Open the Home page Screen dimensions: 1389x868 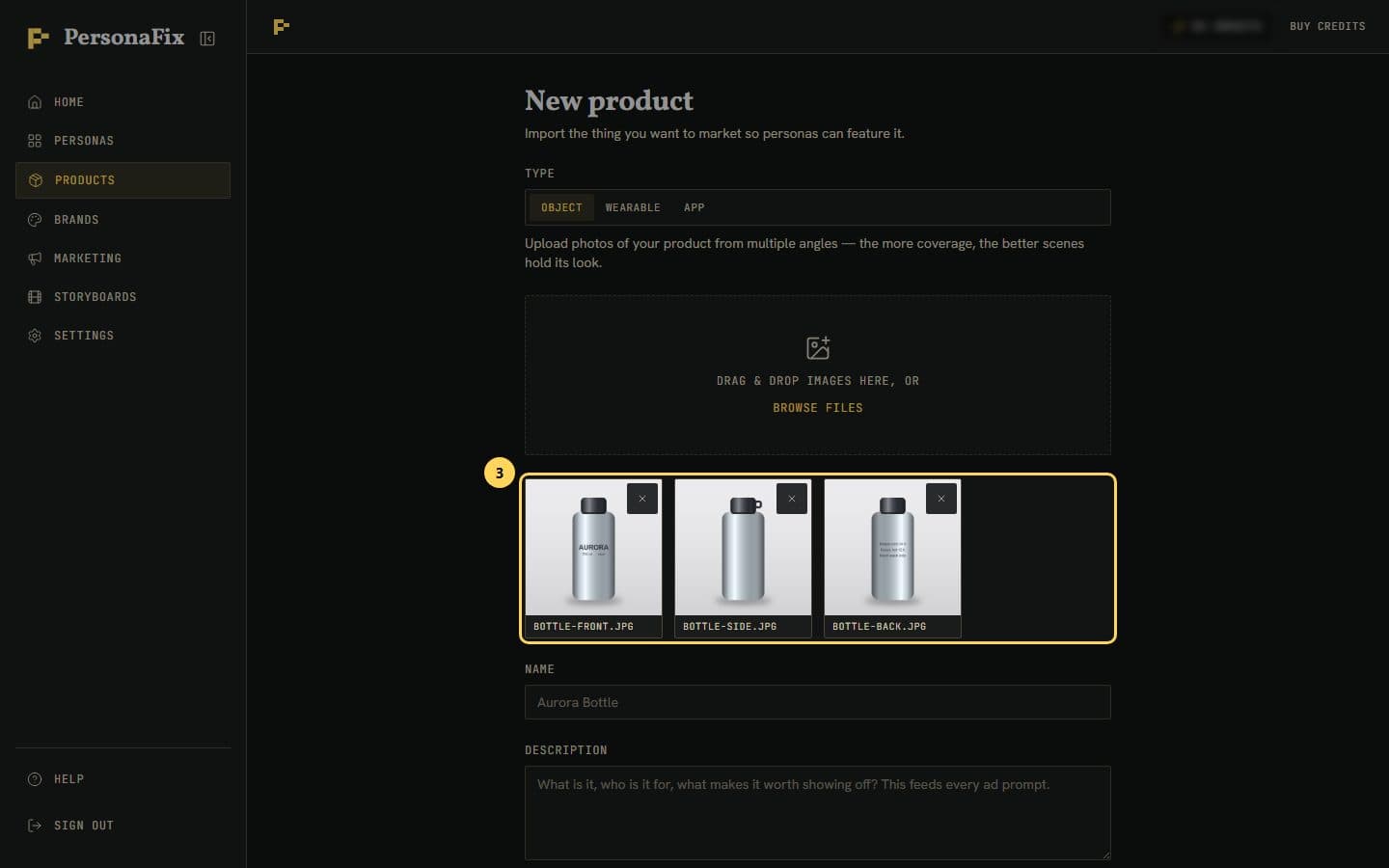coord(123,102)
